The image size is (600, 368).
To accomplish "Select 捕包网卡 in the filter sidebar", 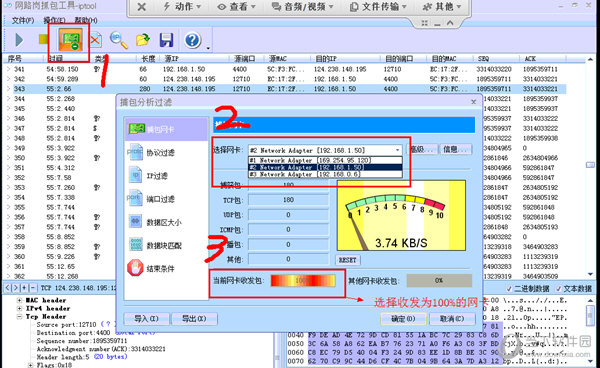I will point(166,129).
